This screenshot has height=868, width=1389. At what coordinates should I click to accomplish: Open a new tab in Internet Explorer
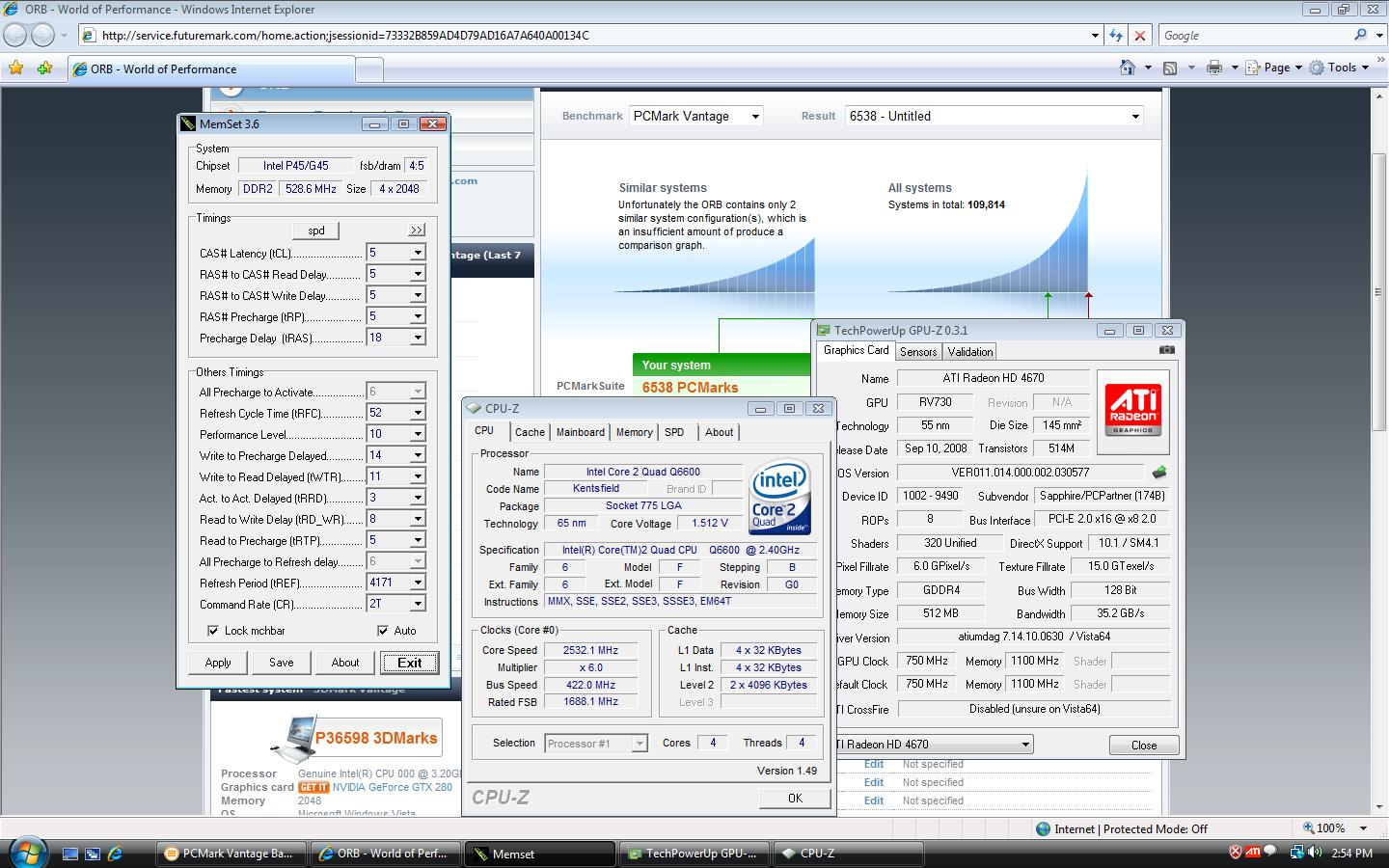click(x=368, y=69)
